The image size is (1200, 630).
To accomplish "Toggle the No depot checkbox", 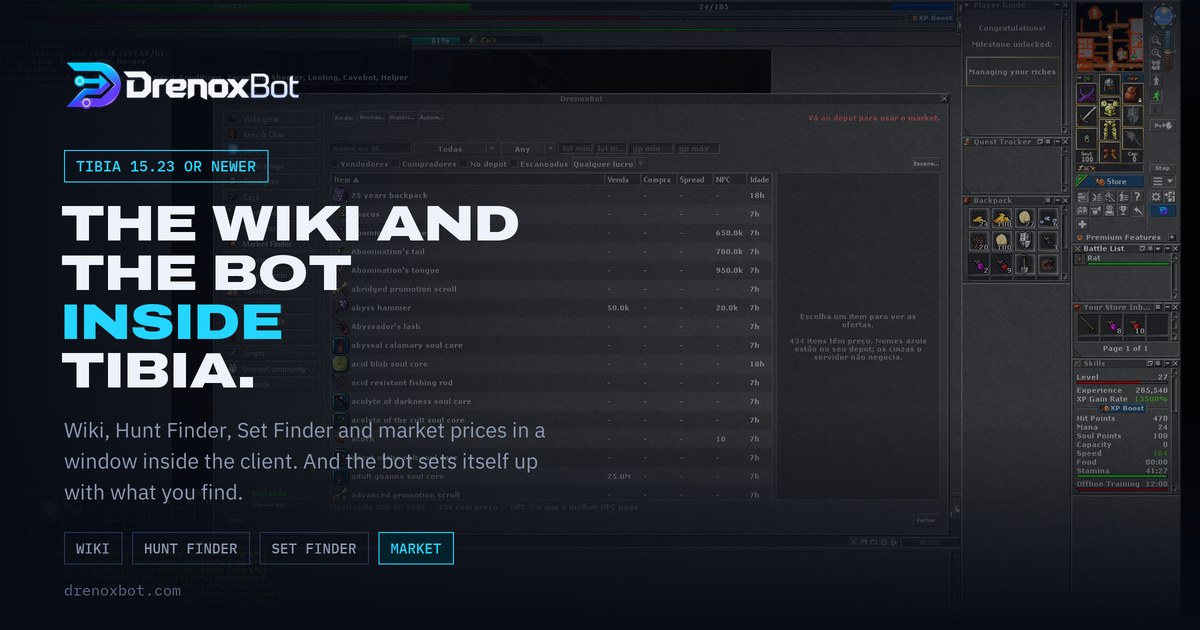I will 464,164.
